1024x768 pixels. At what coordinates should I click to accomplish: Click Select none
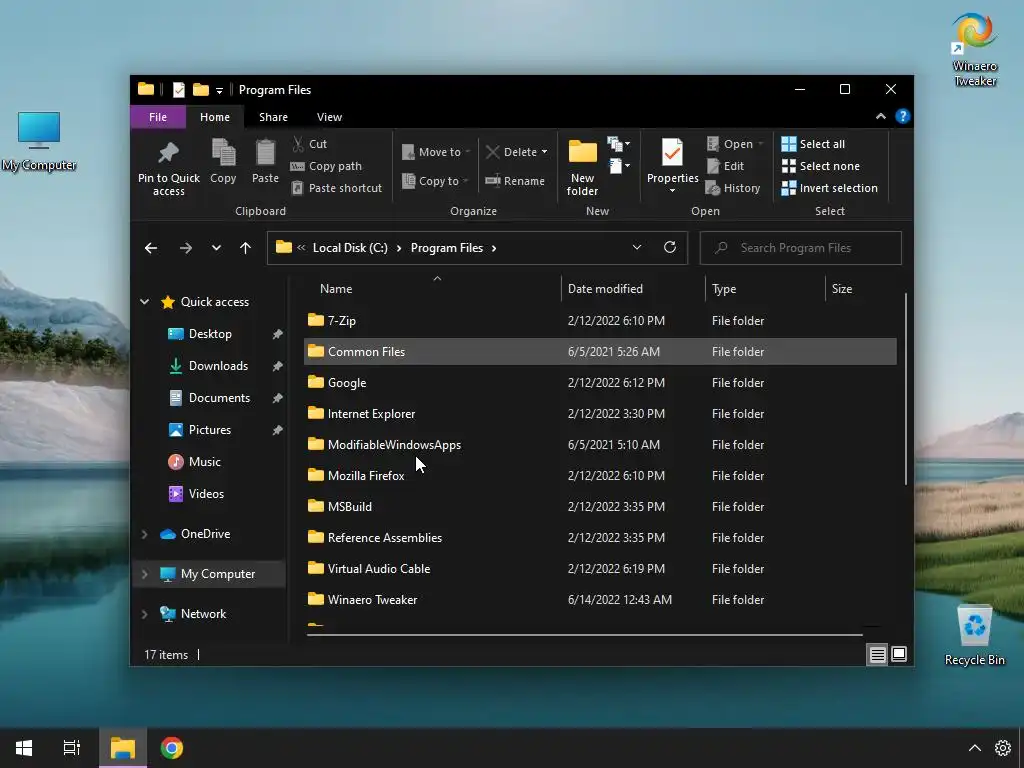(821, 166)
